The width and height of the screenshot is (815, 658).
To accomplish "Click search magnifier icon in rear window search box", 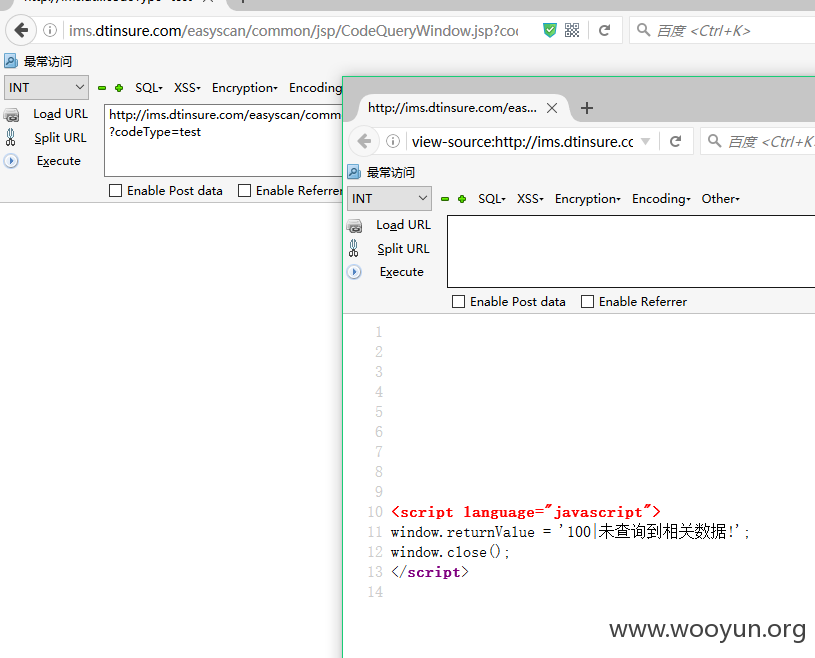I will (x=643, y=30).
